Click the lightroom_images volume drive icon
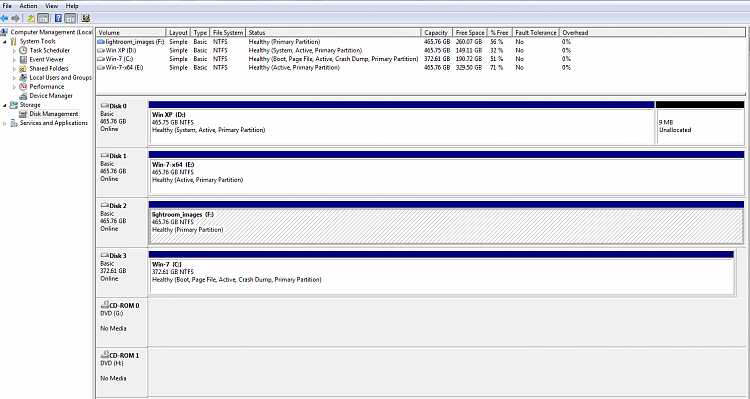Screen dimensions: 750x399 point(100,42)
